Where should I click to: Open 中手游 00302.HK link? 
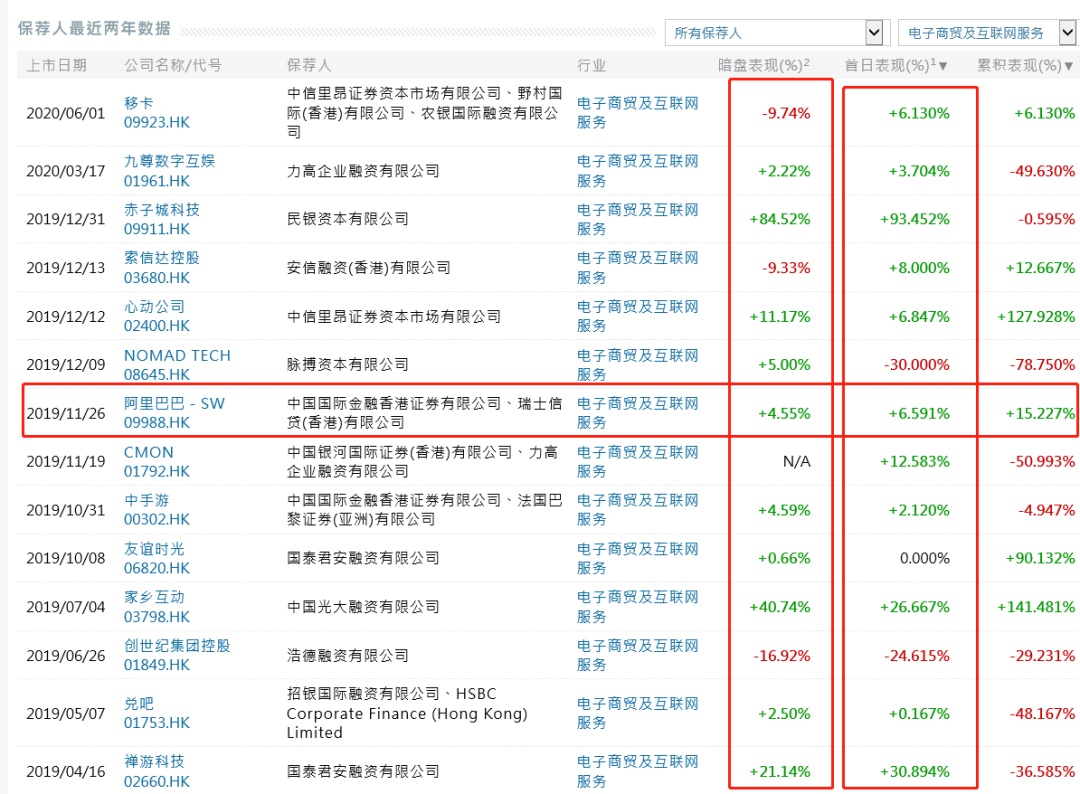point(156,510)
